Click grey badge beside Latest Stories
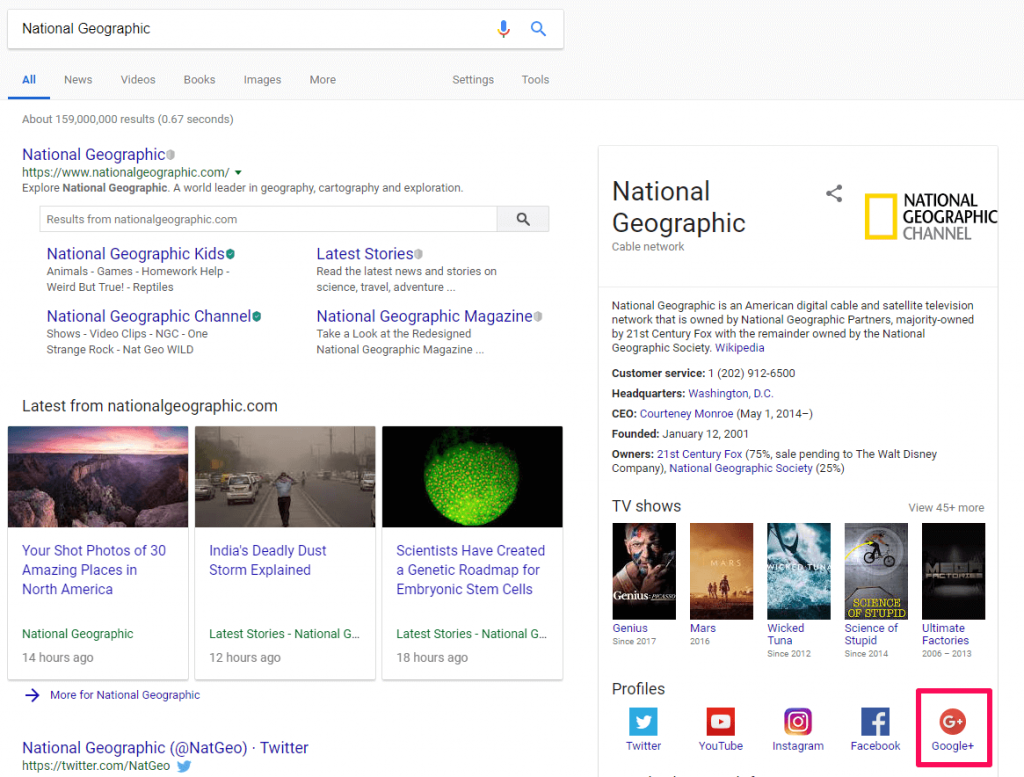Viewport: 1024px width, 777px height. click(x=419, y=254)
